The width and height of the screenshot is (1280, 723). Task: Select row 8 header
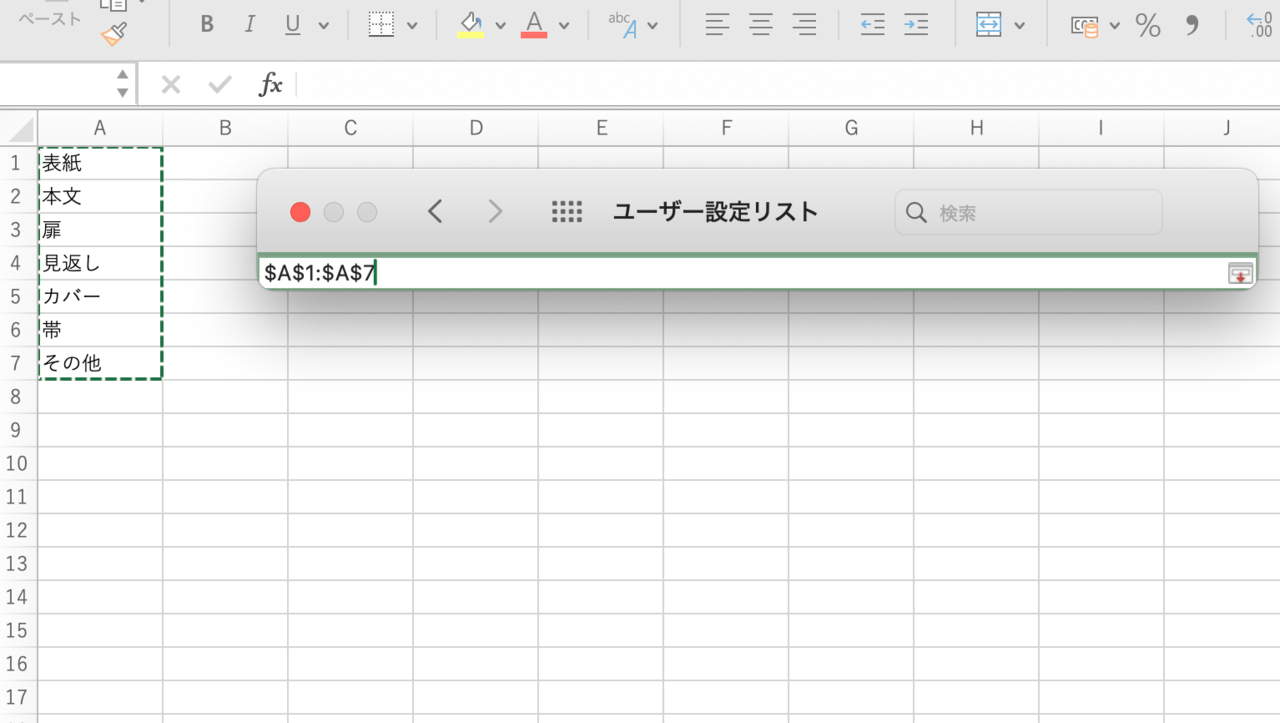point(18,397)
